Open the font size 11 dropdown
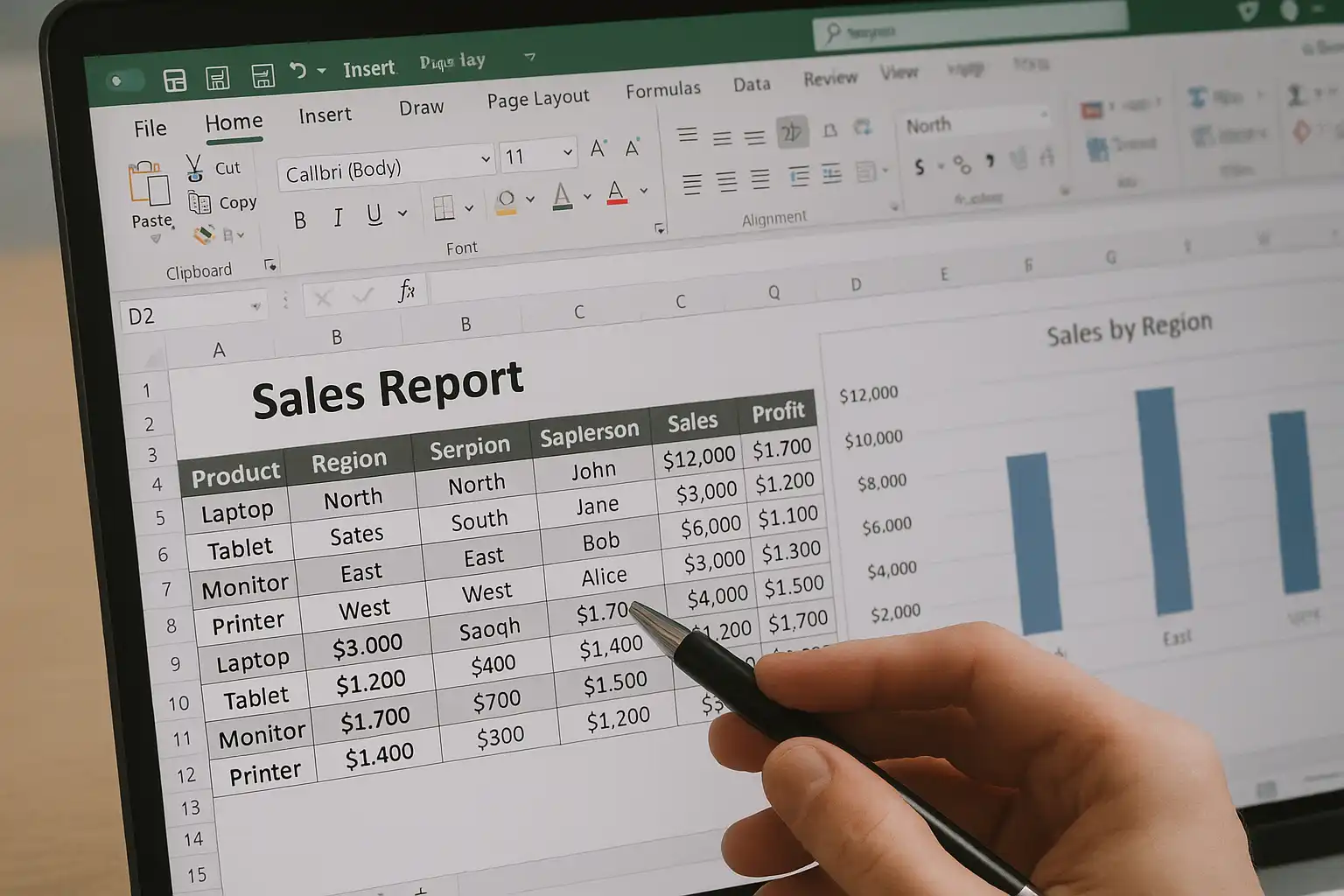This screenshot has height=896, width=1344. click(x=568, y=152)
